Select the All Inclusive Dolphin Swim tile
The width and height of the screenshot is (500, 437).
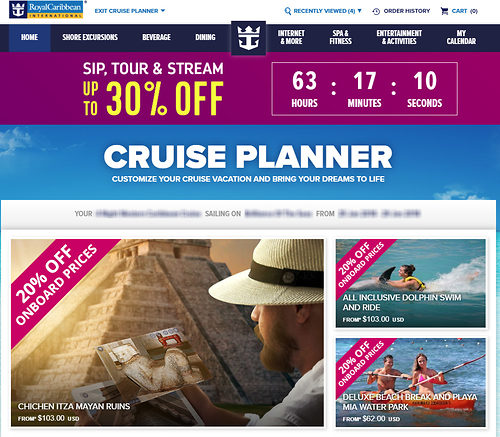(411, 283)
